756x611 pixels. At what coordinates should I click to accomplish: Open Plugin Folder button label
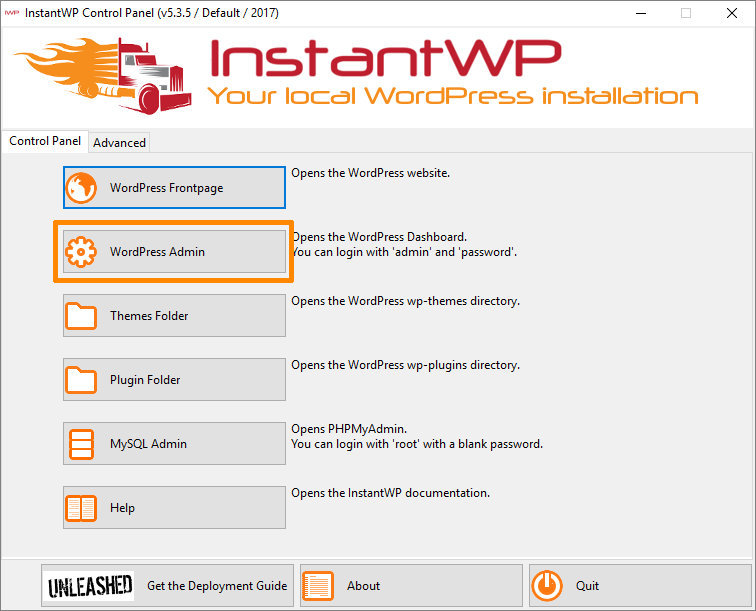(x=145, y=380)
